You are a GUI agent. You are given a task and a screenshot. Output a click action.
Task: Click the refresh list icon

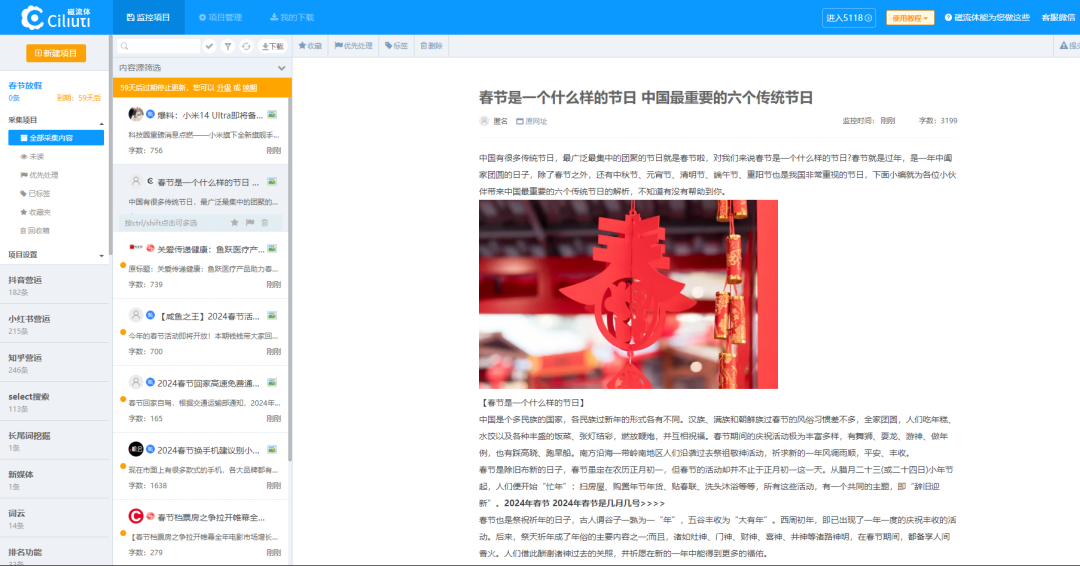tap(246, 46)
